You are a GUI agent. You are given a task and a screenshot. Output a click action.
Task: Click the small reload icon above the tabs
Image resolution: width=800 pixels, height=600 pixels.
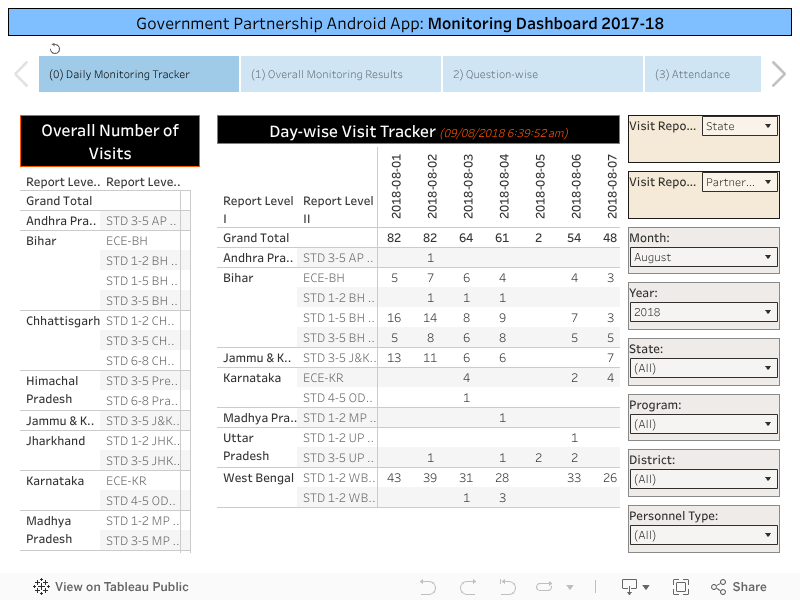point(55,48)
